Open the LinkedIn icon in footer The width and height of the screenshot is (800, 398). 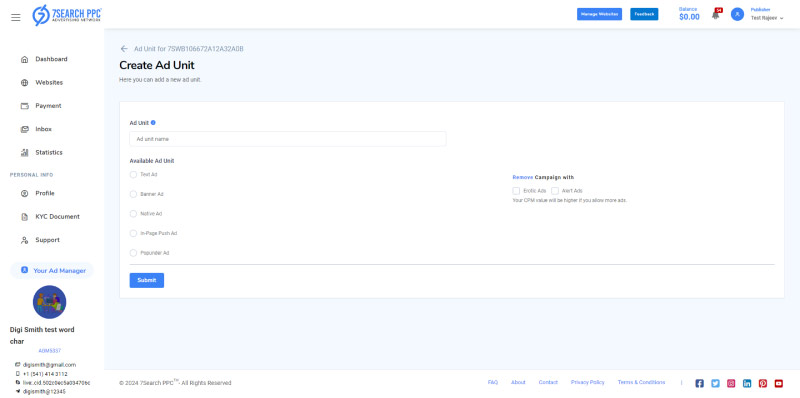click(747, 383)
